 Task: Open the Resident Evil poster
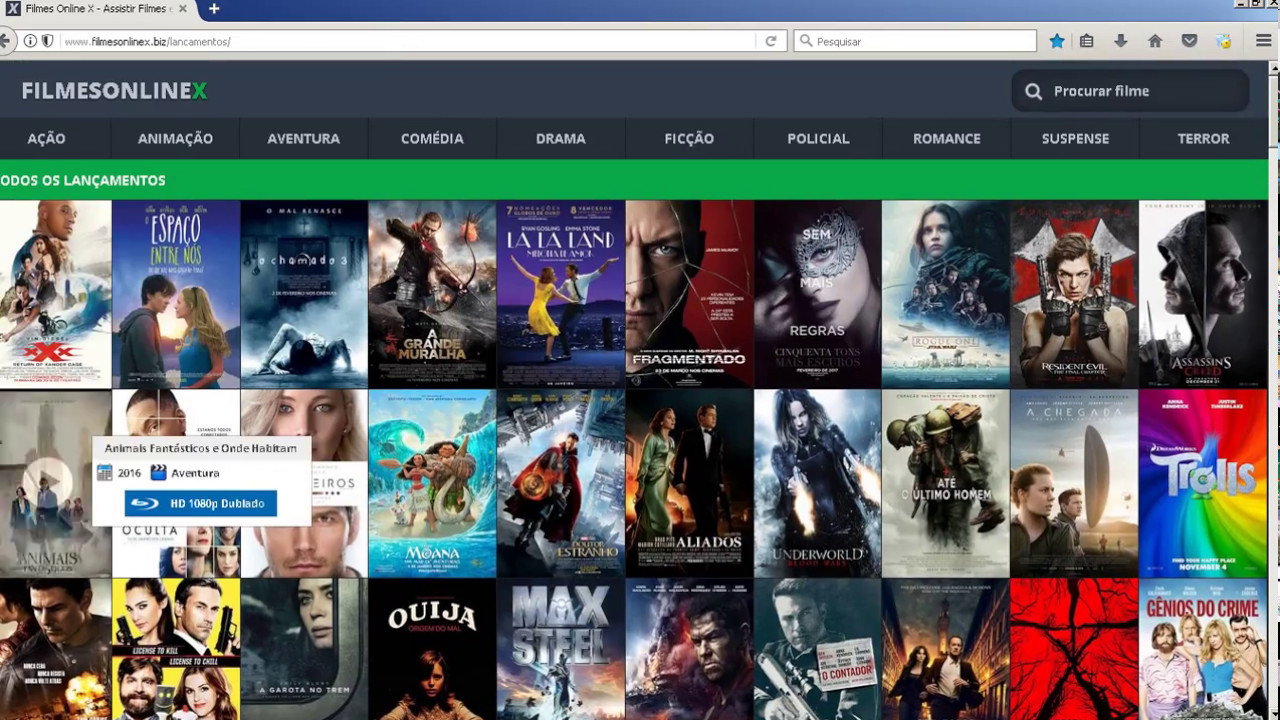point(1075,294)
